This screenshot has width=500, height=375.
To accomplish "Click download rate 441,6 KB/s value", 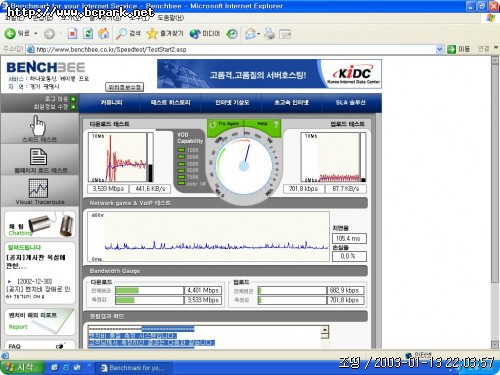I will [150, 189].
